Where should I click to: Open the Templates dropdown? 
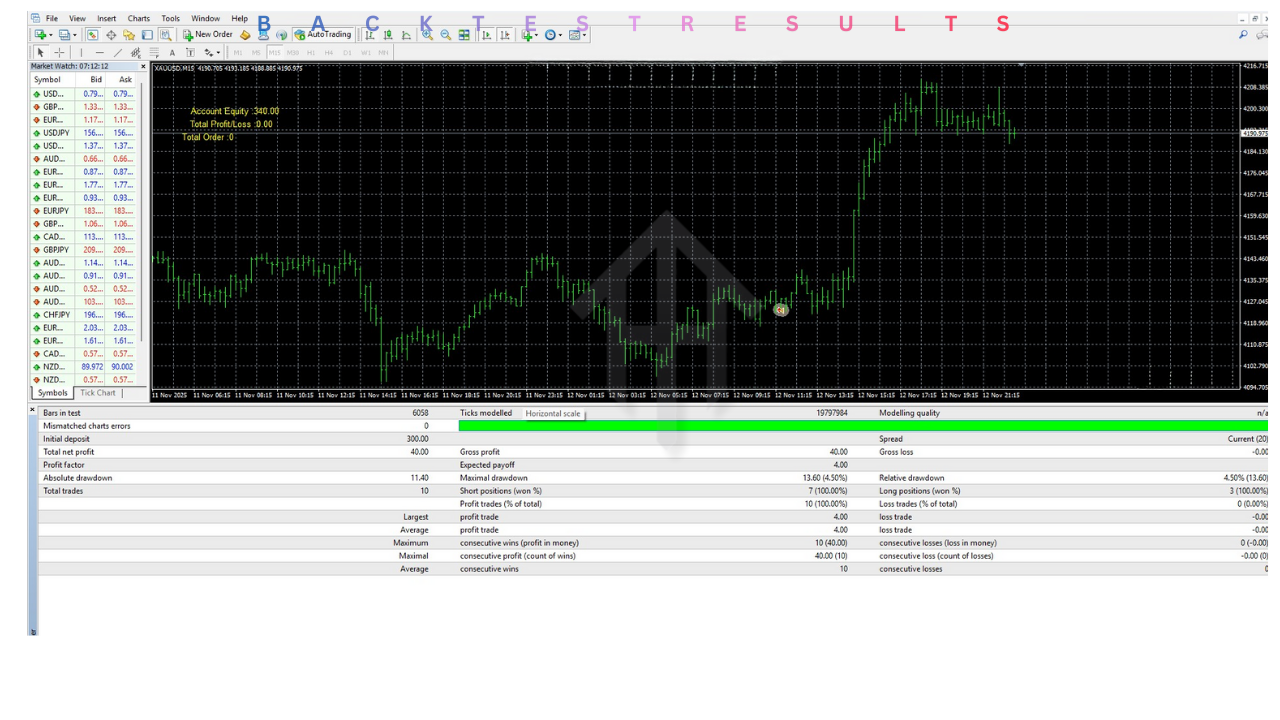[577, 35]
